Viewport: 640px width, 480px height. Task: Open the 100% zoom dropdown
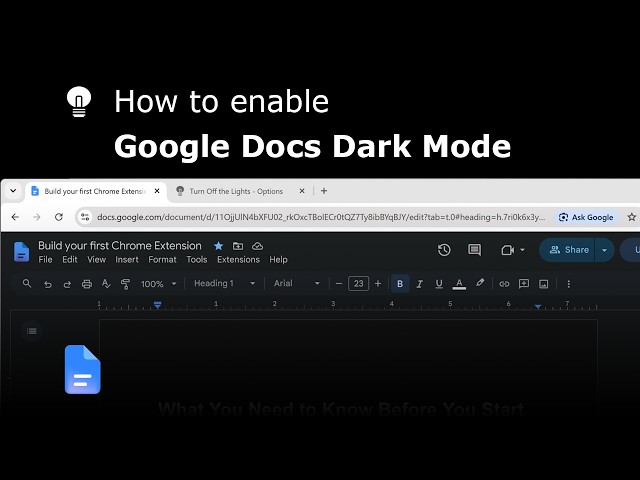click(158, 284)
